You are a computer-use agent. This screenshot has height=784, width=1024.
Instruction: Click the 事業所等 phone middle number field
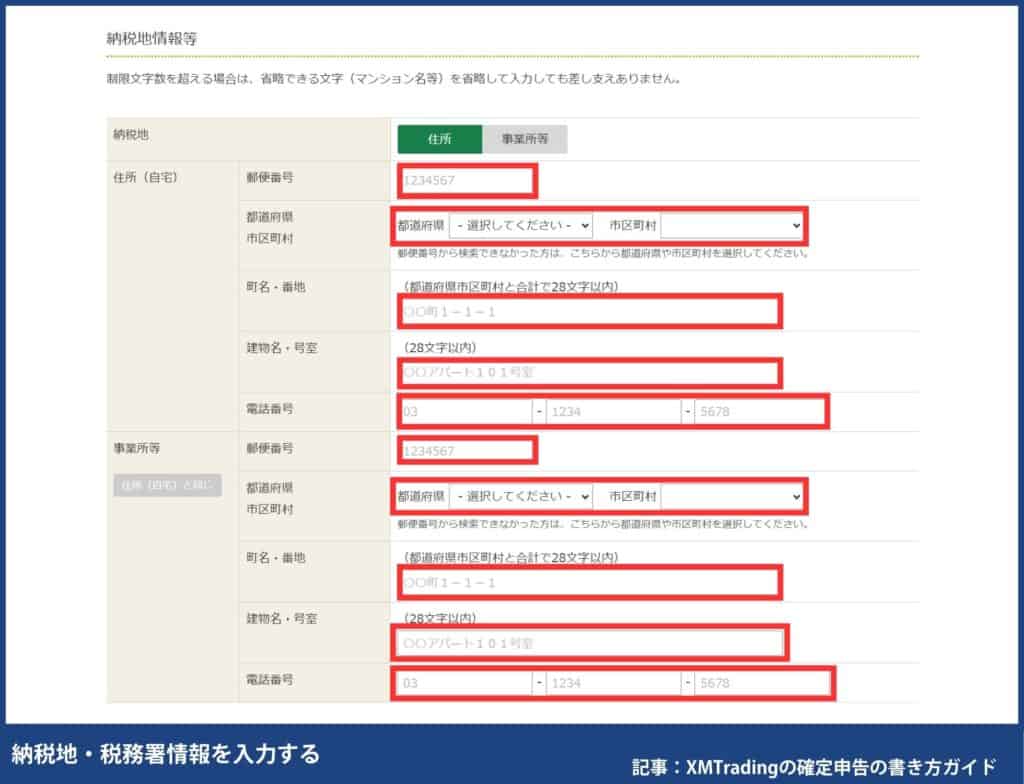613,683
